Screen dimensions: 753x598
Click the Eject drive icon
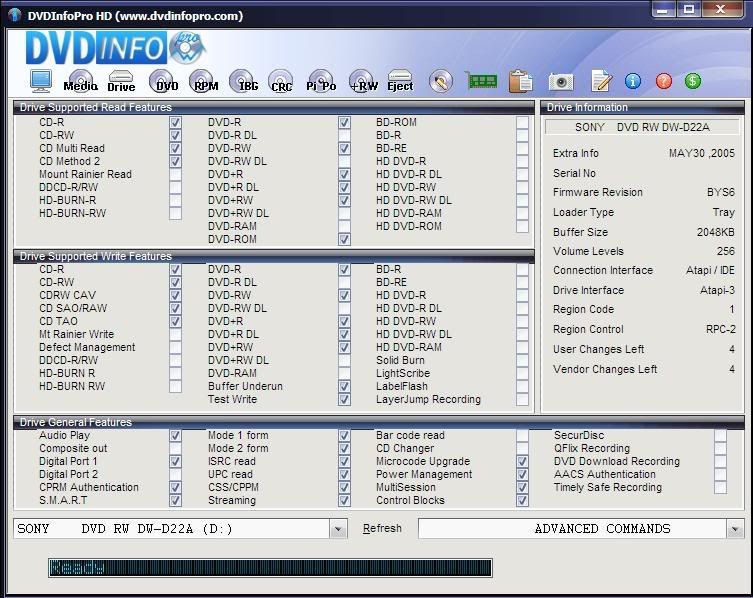click(x=400, y=81)
